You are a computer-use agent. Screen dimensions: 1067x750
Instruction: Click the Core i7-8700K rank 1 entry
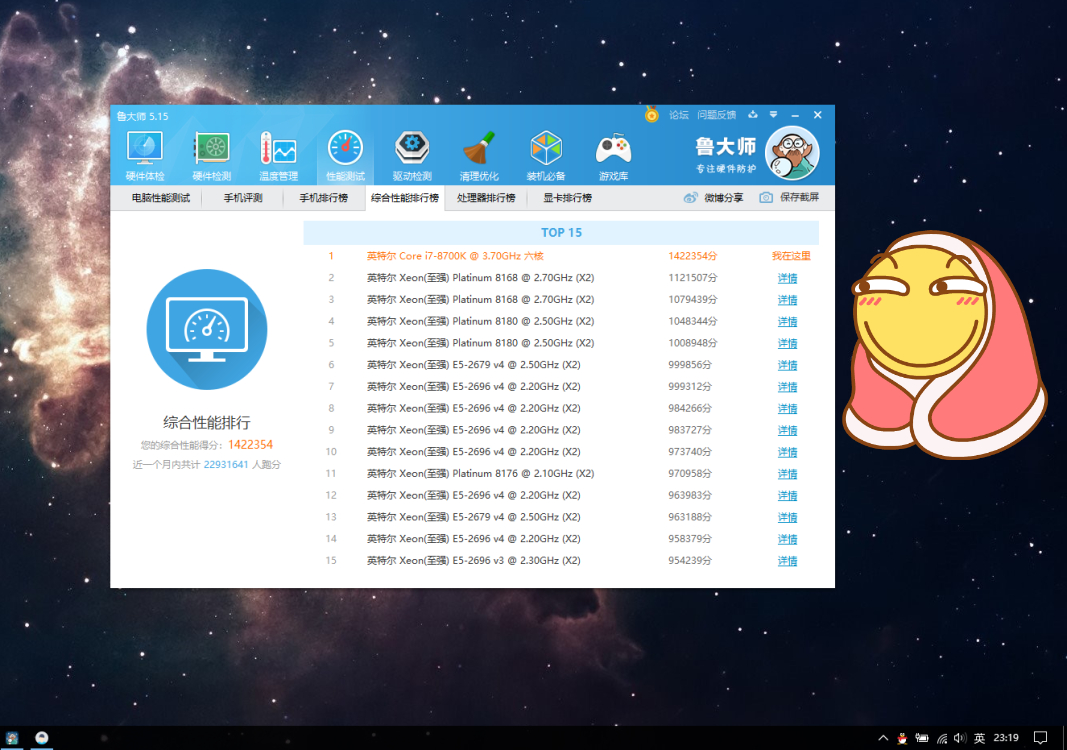pos(455,256)
